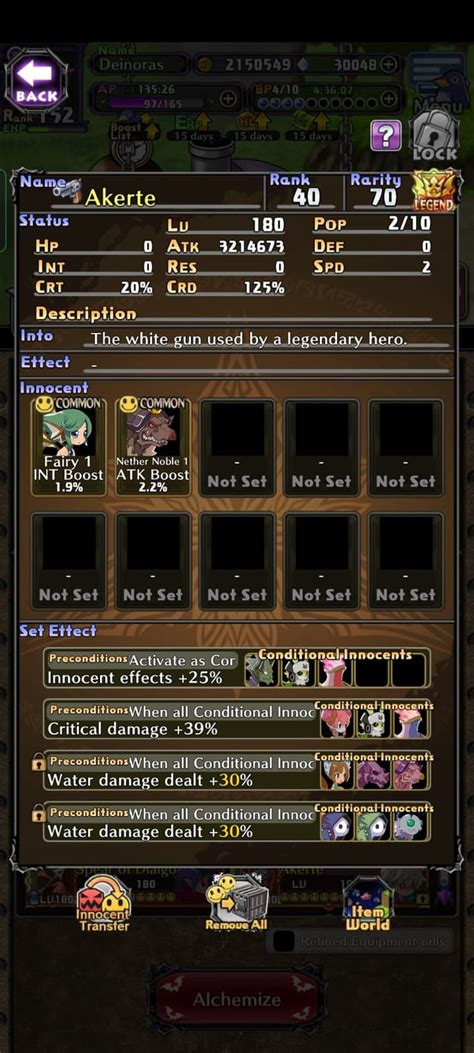Screen dimensions: 474x1053
Task: Toggle the LOCK padlock on the item
Action: click(434, 135)
